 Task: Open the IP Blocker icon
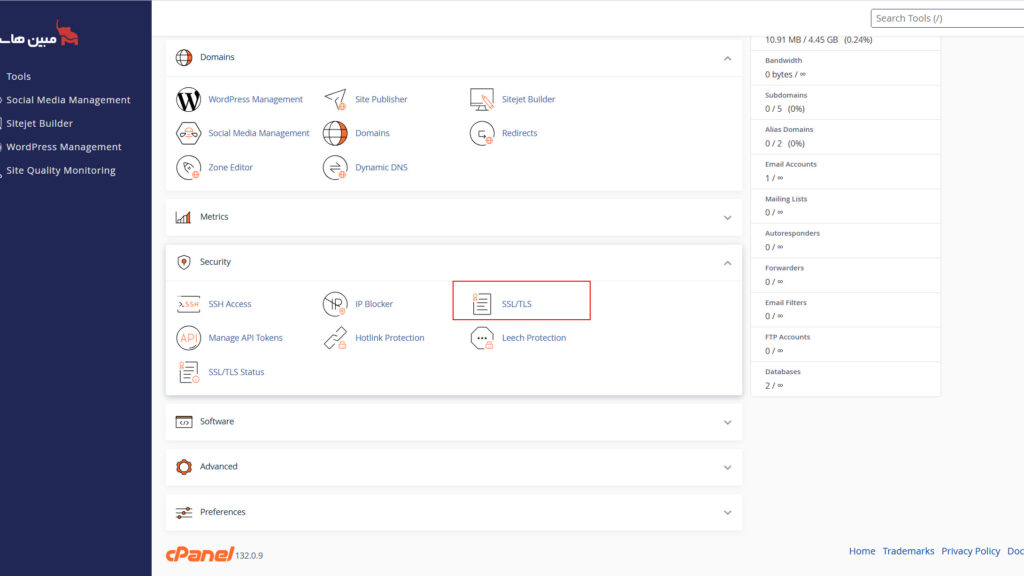pyautogui.click(x=335, y=304)
